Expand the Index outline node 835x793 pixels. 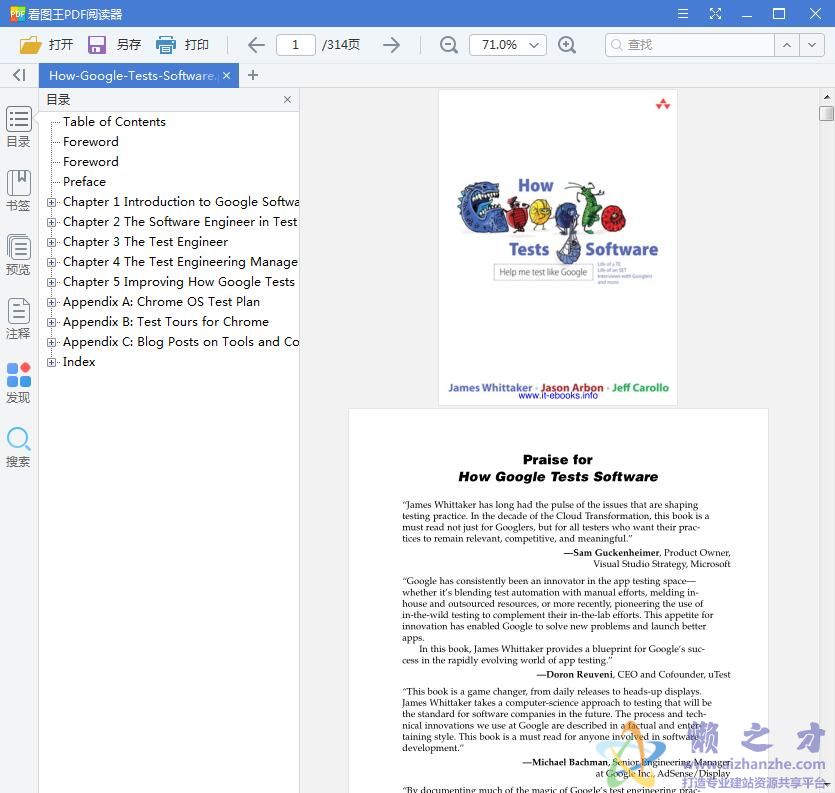(x=51, y=362)
